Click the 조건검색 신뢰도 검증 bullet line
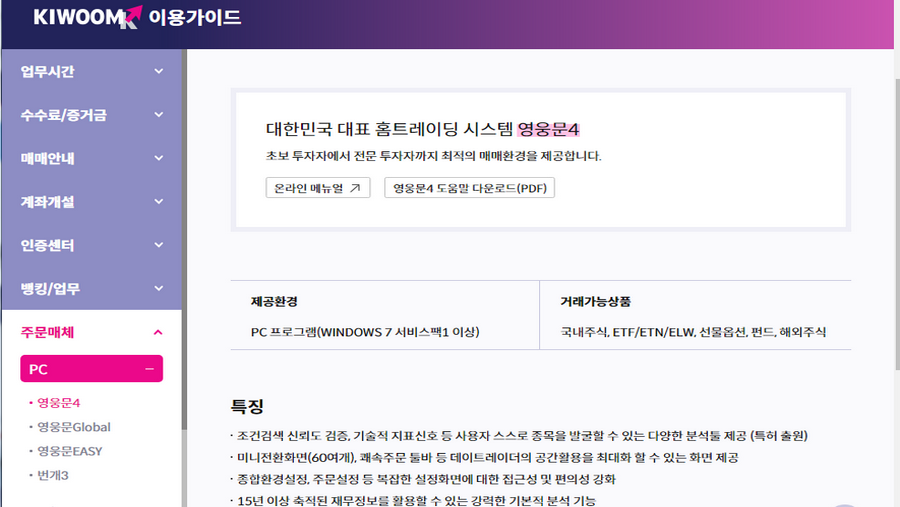 point(519,436)
